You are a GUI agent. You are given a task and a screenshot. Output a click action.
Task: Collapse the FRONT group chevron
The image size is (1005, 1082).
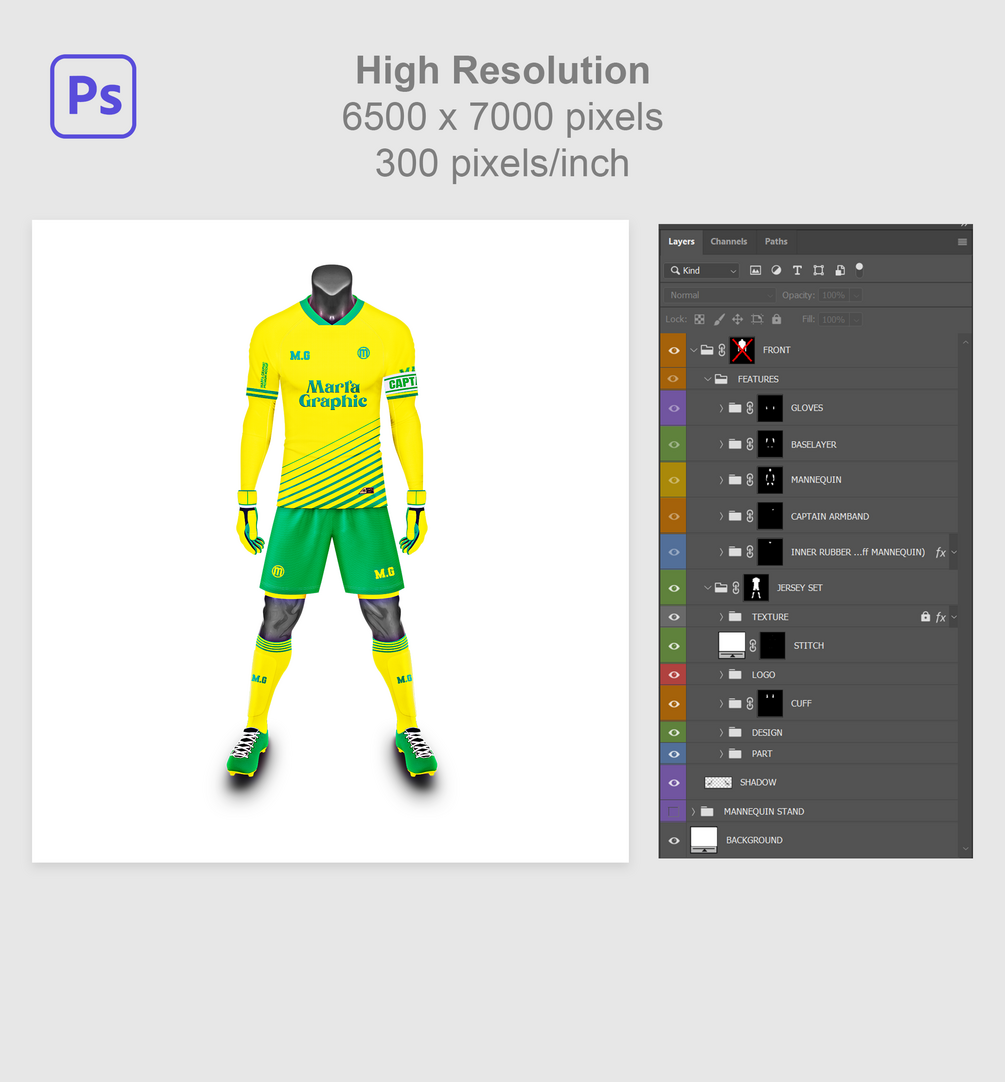[694, 351]
